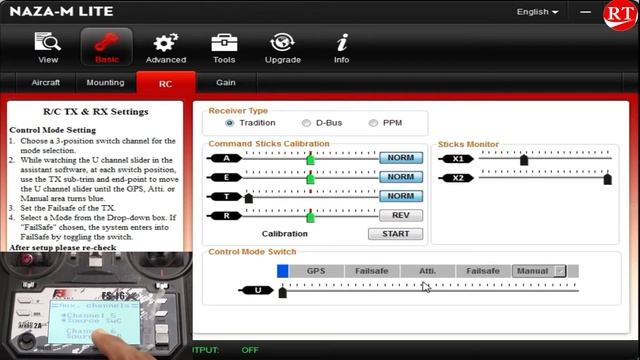Viewport: 640px width, 360px height.
Task: Click the channel A label
Action: [226, 158]
